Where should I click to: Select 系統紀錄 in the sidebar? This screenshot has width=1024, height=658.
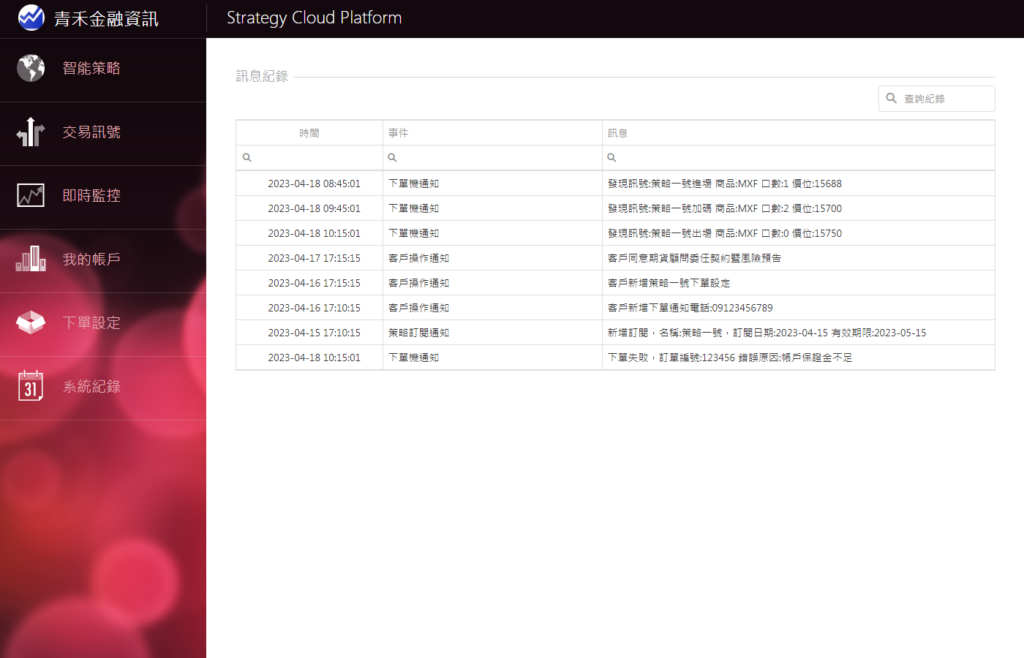pos(103,386)
